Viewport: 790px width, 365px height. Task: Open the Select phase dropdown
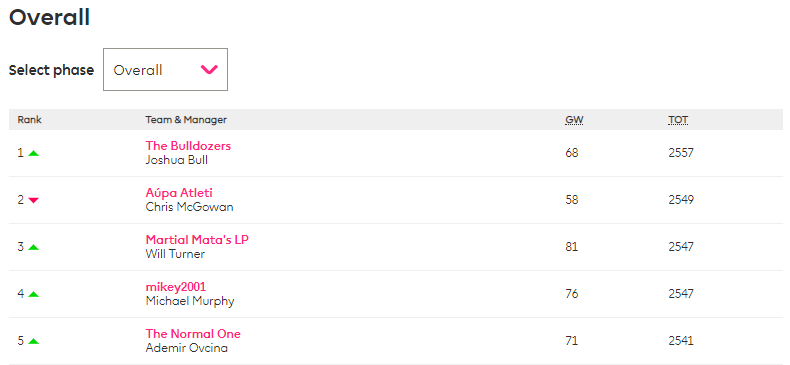click(x=165, y=70)
